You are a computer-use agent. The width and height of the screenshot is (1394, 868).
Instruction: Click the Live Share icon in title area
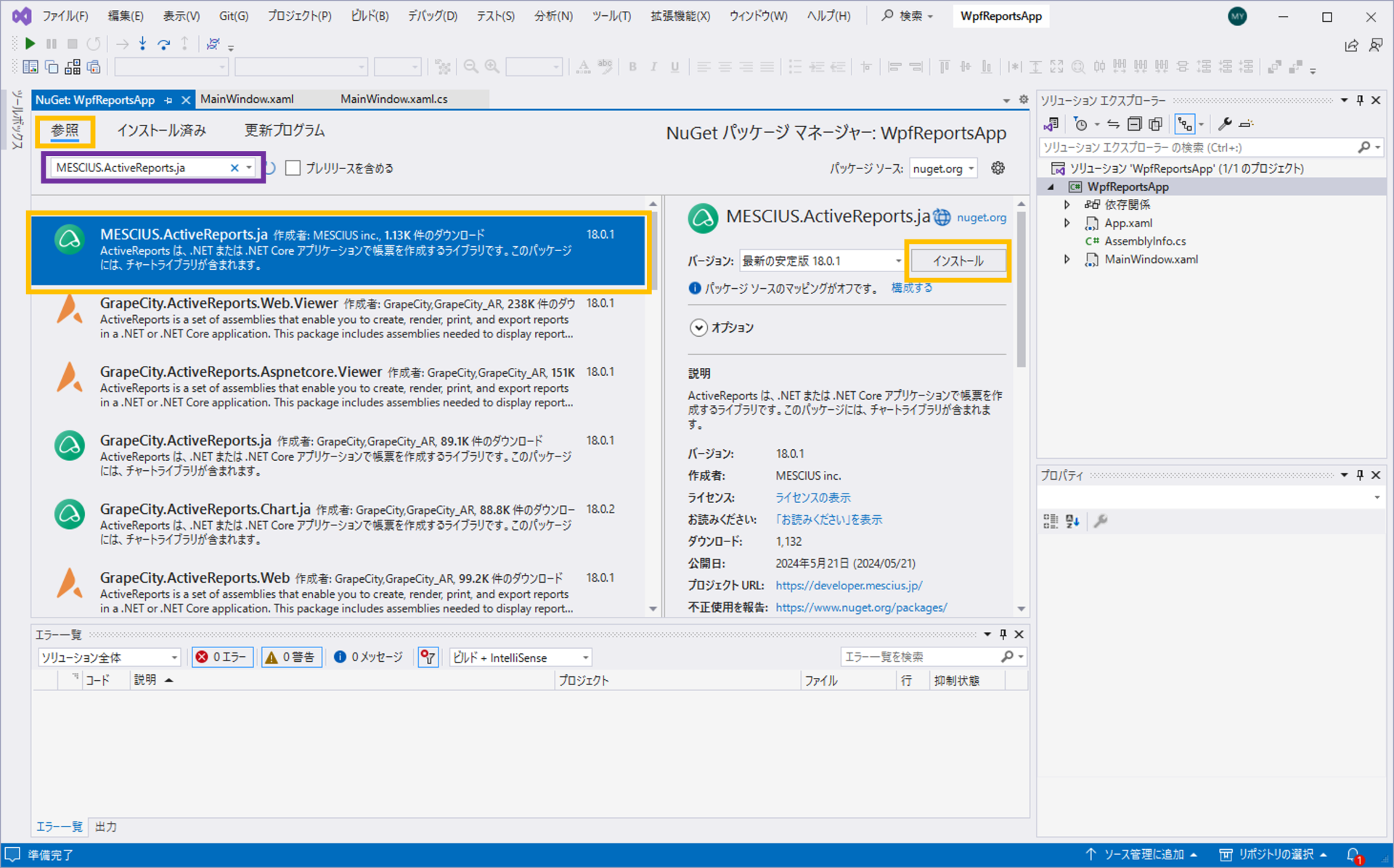1351,46
